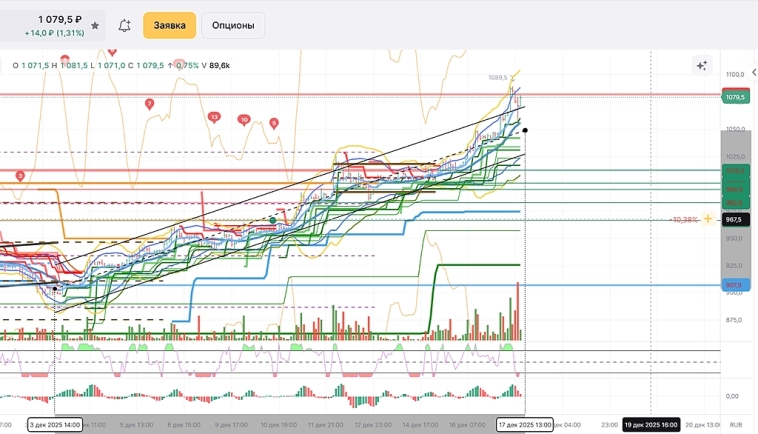This screenshot has height=434, width=758.
Task: Click the red marker numbered 3
Action: coord(21,175)
